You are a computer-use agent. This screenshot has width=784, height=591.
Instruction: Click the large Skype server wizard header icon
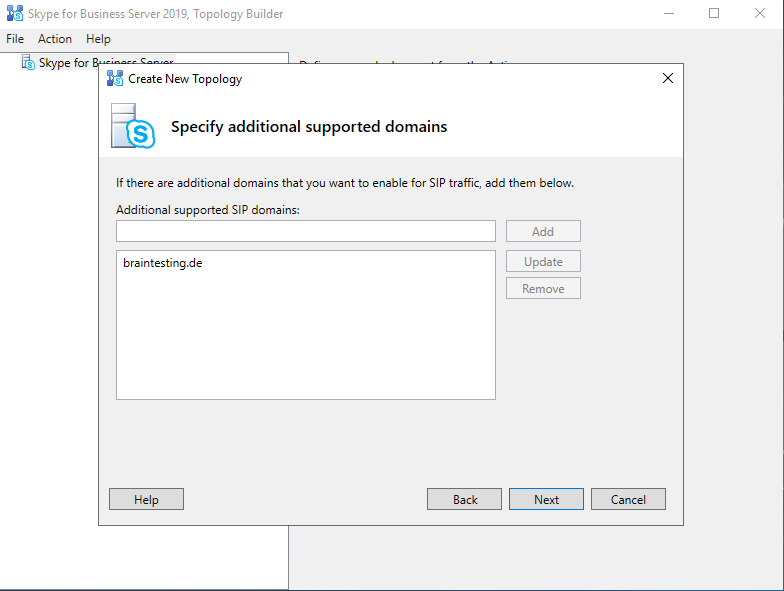pos(134,126)
